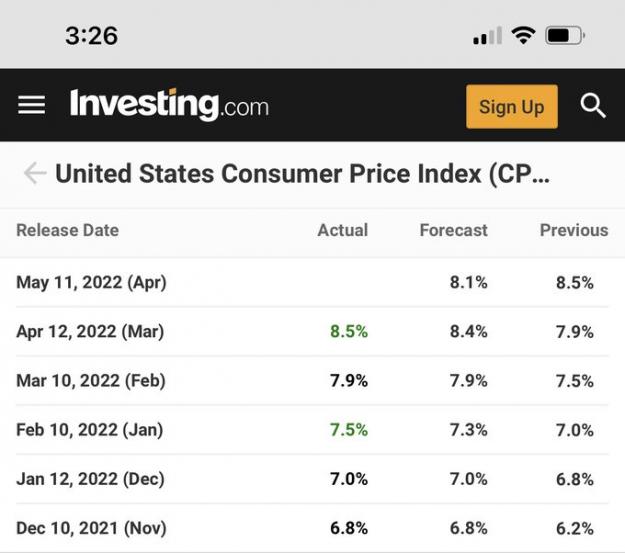
Task: Tap the green 7.5% actual value
Action: pos(349,430)
